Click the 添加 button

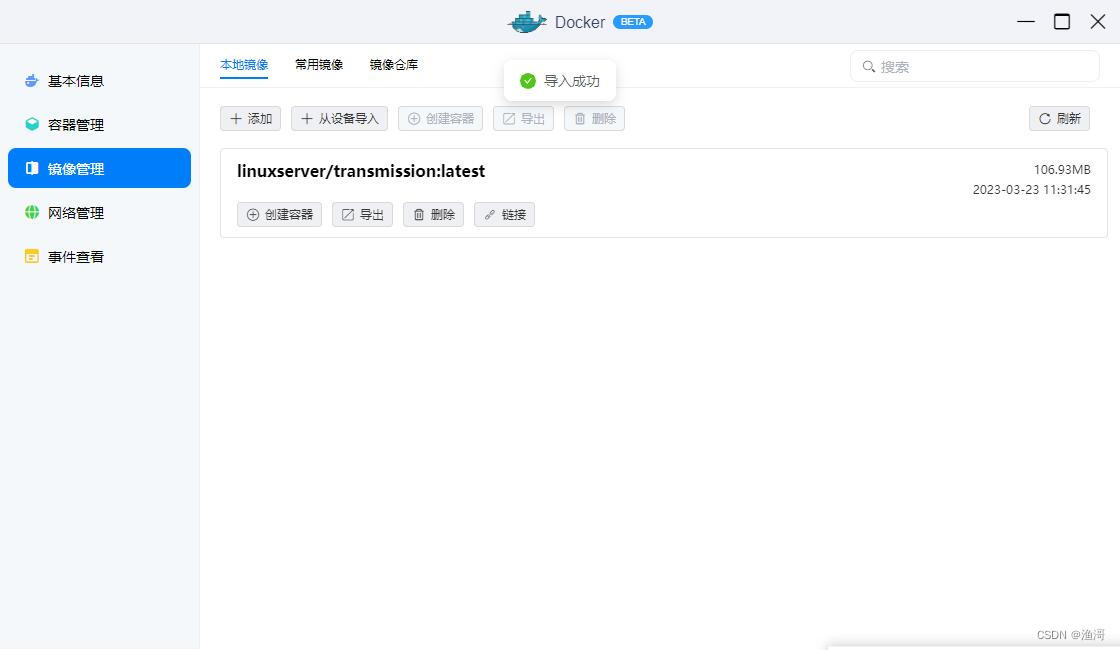[250, 118]
